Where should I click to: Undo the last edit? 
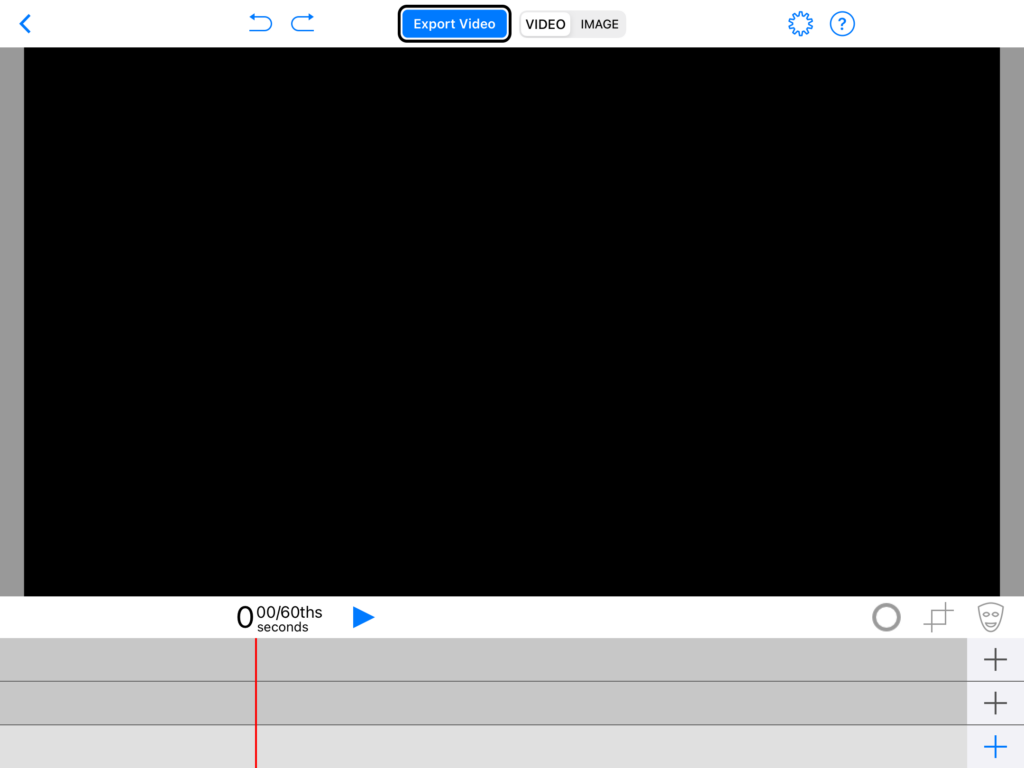tap(260, 23)
